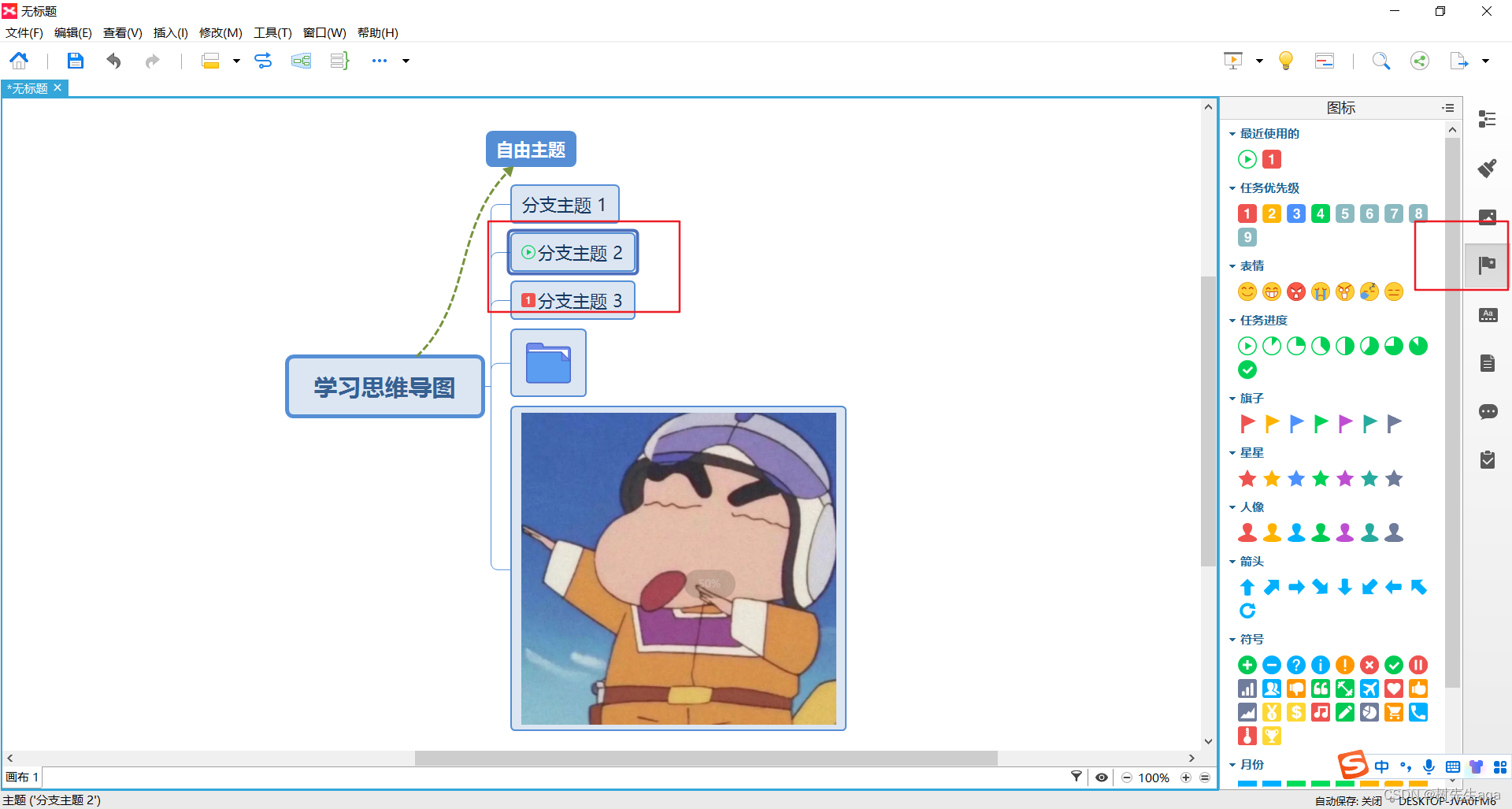Open the 插入(I) menu
The image size is (1512, 809).
click(x=171, y=32)
